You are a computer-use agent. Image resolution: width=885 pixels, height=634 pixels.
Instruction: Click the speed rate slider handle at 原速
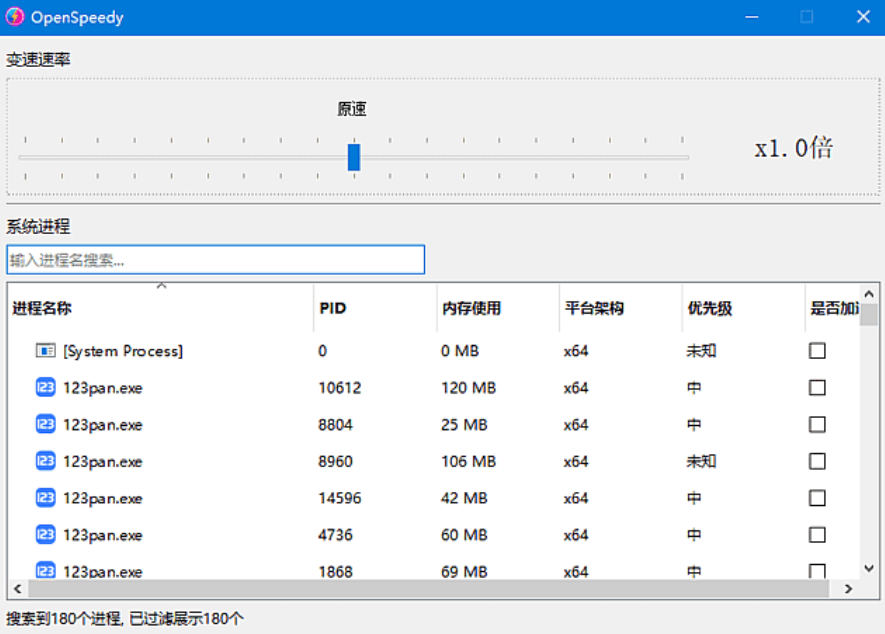(355, 156)
